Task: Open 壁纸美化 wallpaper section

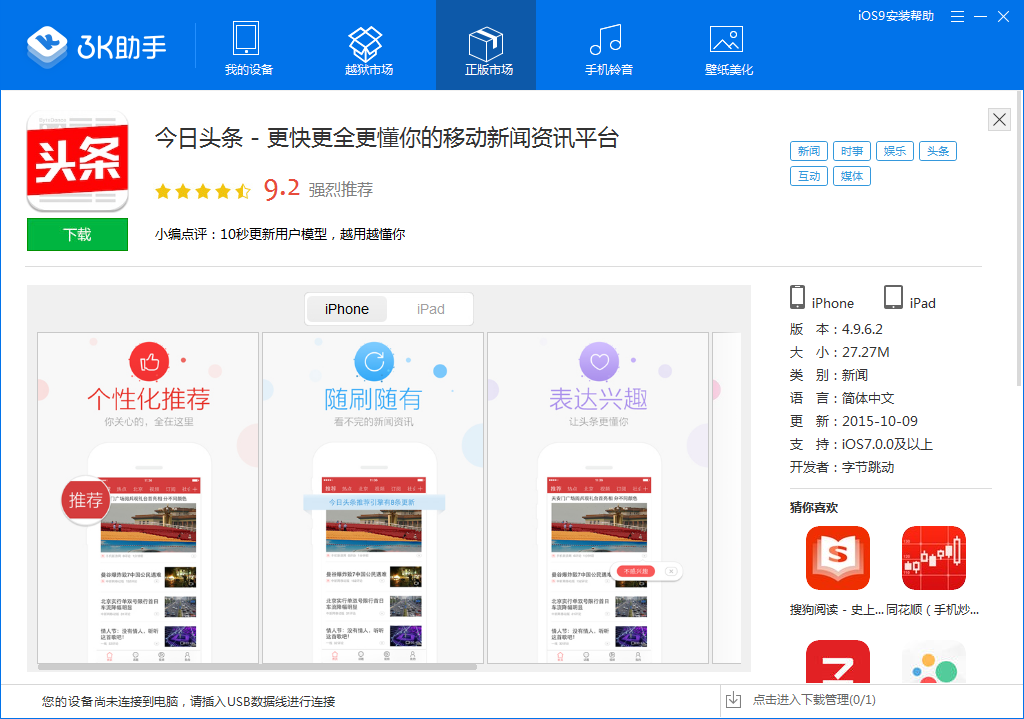Action: tap(729, 48)
